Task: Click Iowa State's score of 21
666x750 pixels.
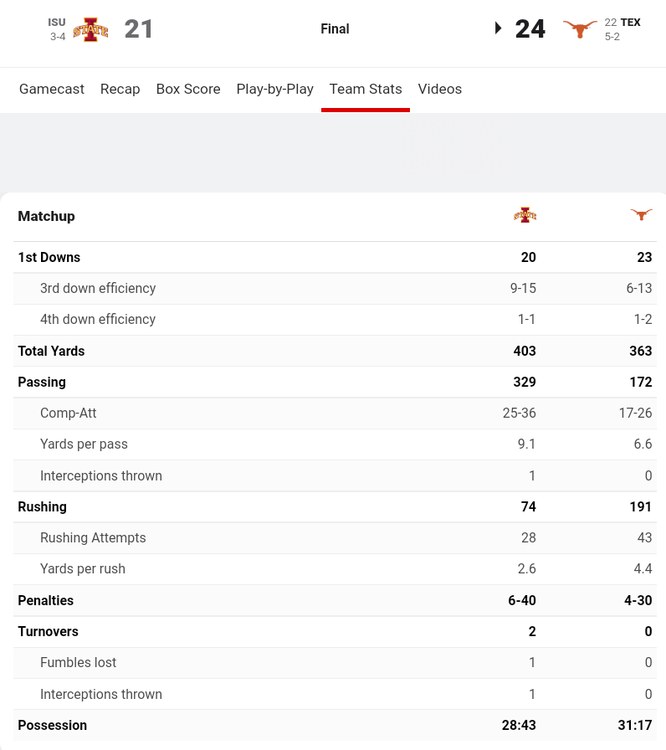Action: pyautogui.click(x=139, y=29)
